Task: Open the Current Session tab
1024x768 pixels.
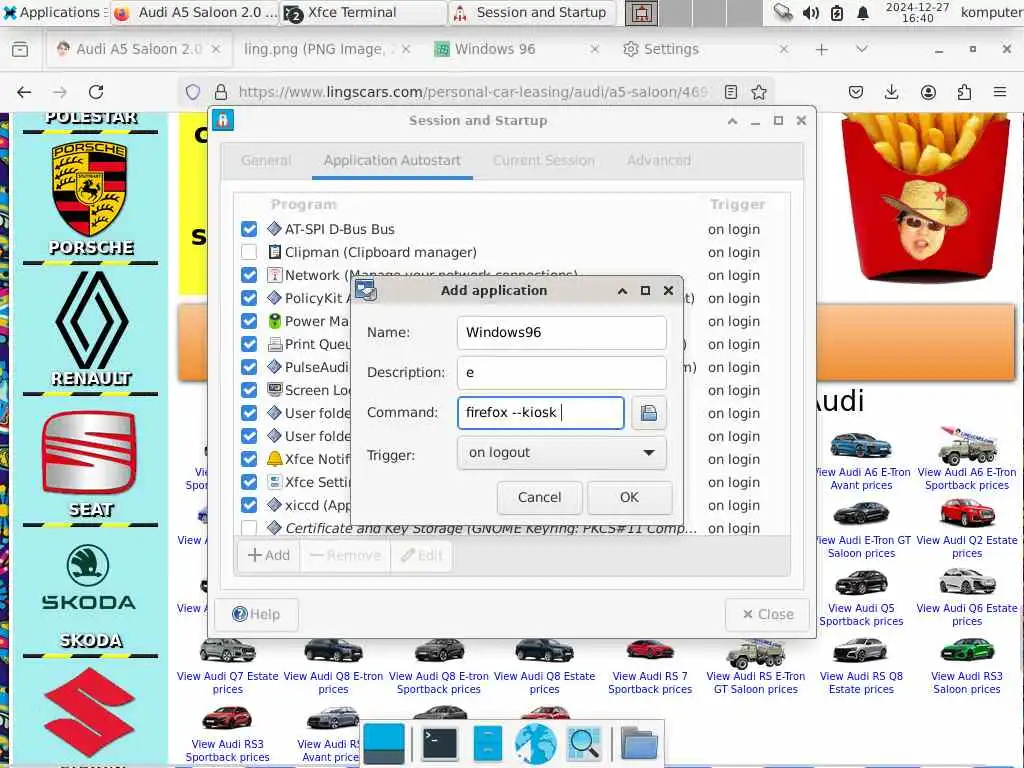Action: click(x=543, y=161)
